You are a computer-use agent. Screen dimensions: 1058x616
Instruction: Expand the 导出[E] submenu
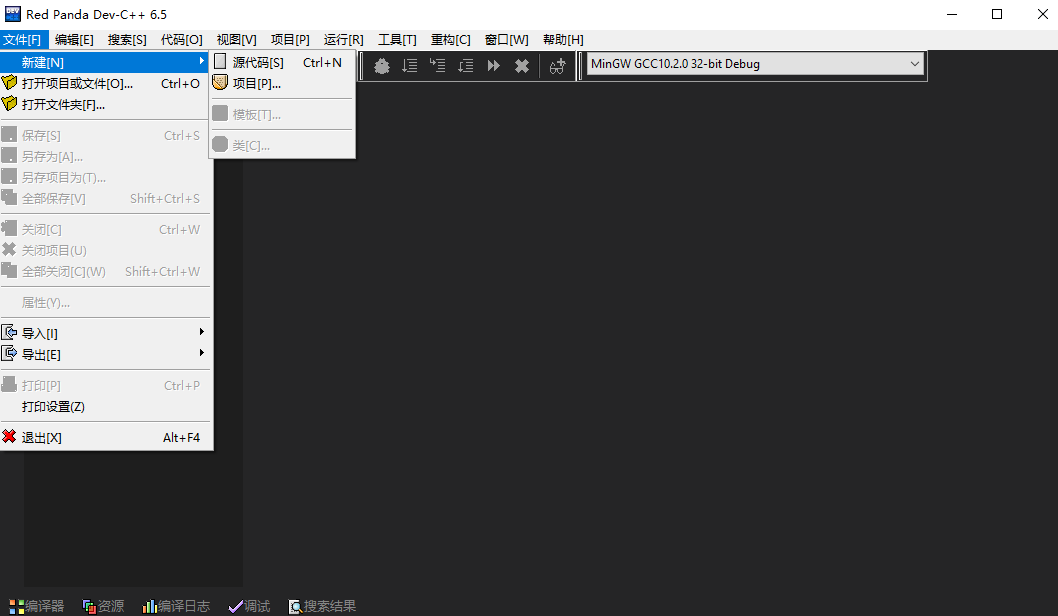point(40,354)
